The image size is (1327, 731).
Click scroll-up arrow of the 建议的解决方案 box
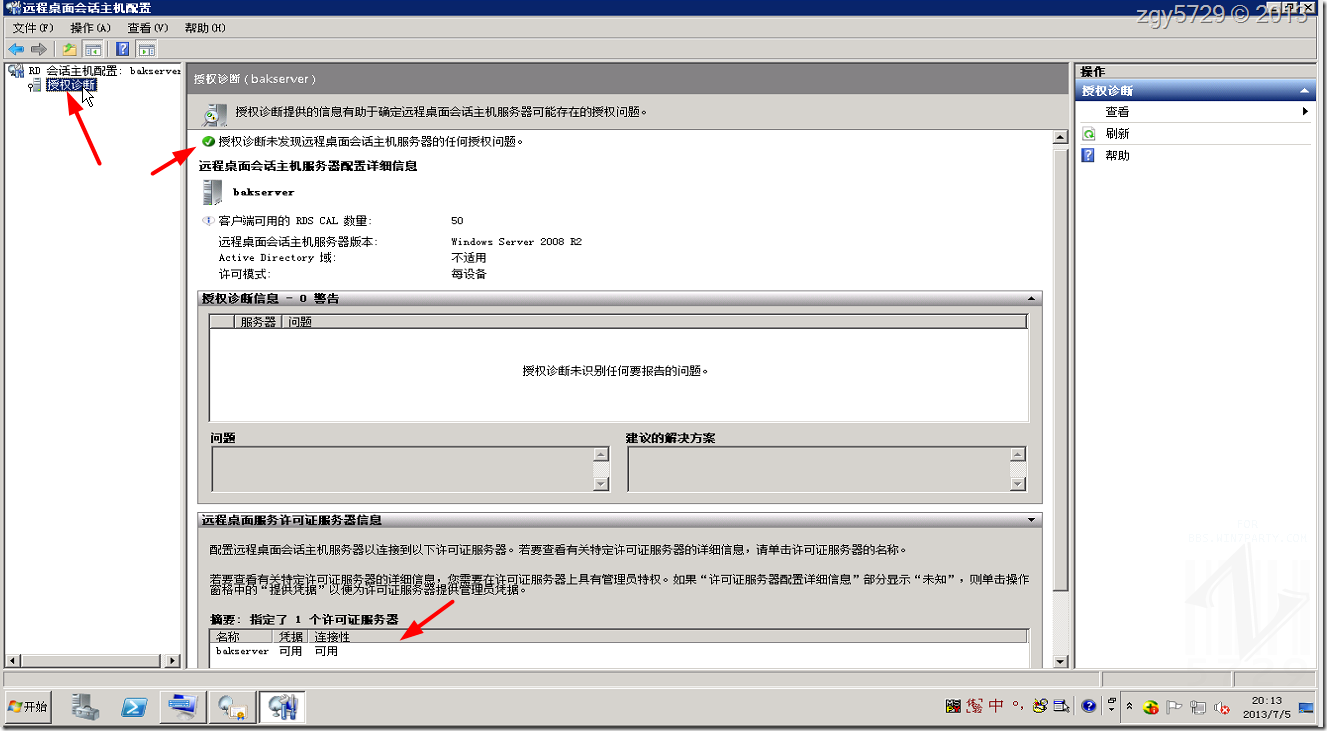[1017, 454]
